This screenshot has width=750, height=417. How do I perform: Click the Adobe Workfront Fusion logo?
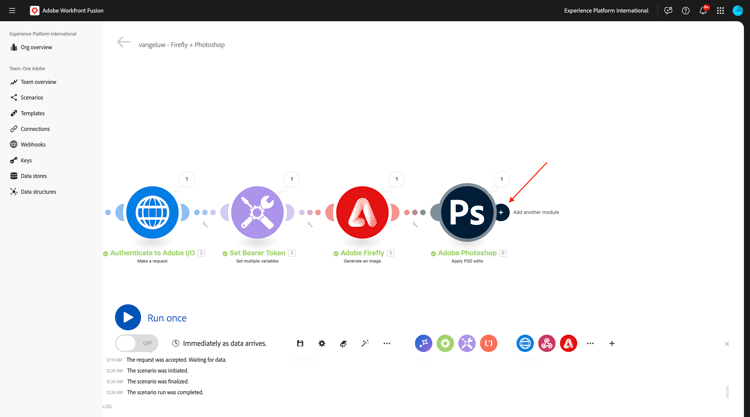click(x=34, y=11)
